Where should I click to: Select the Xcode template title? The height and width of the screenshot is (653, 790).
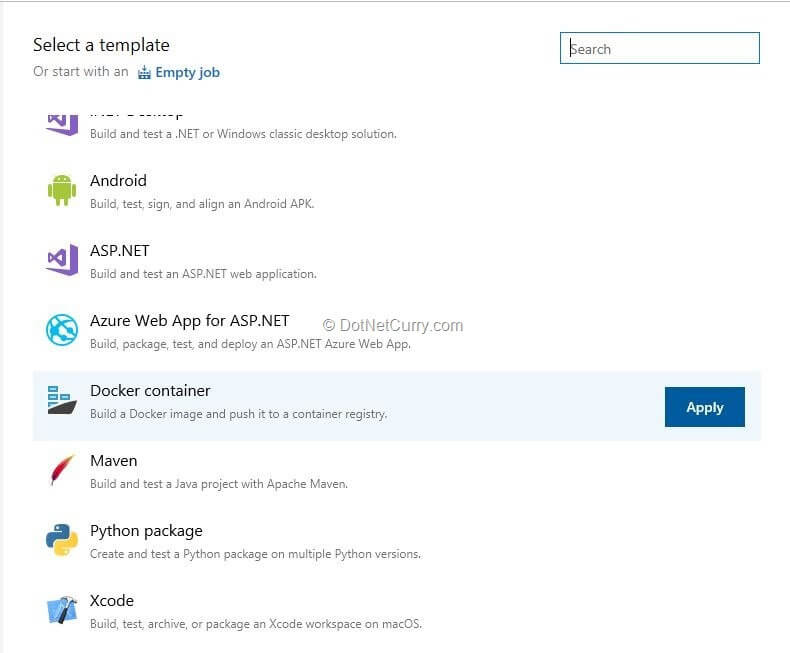coord(112,601)
